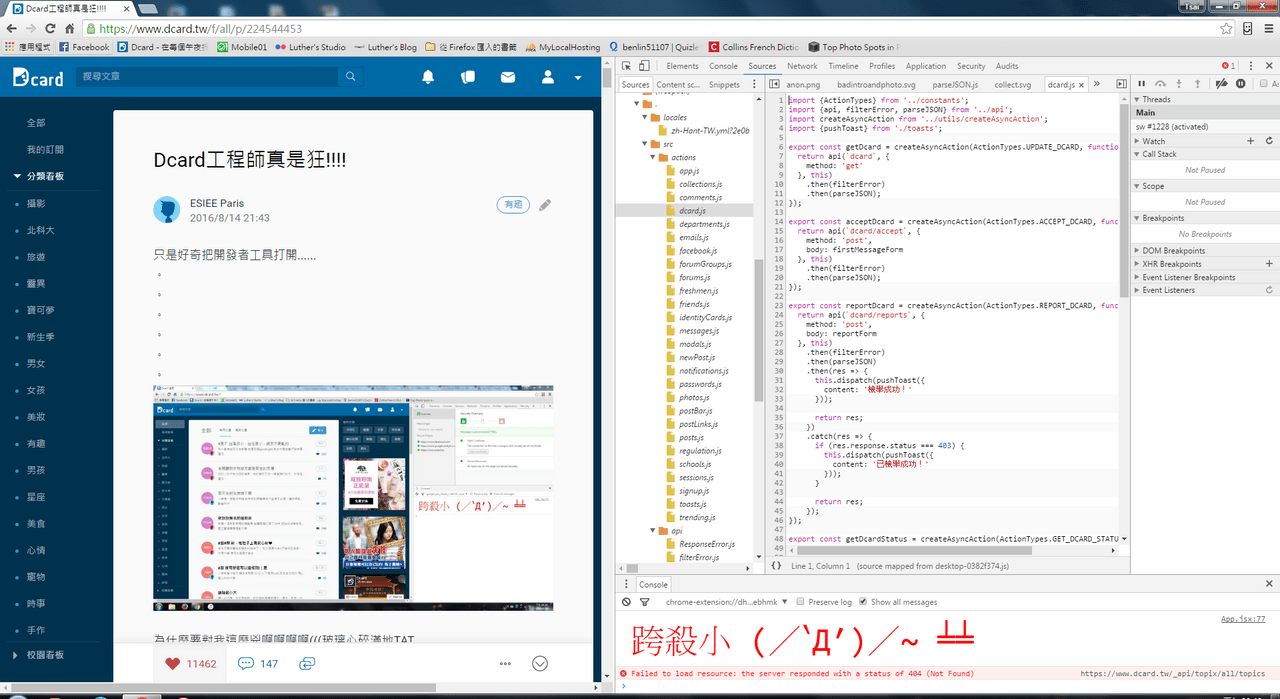Clear the console with the ban icon
Image resolution: width=1280 pixels, height=699 pixels.
626,602
